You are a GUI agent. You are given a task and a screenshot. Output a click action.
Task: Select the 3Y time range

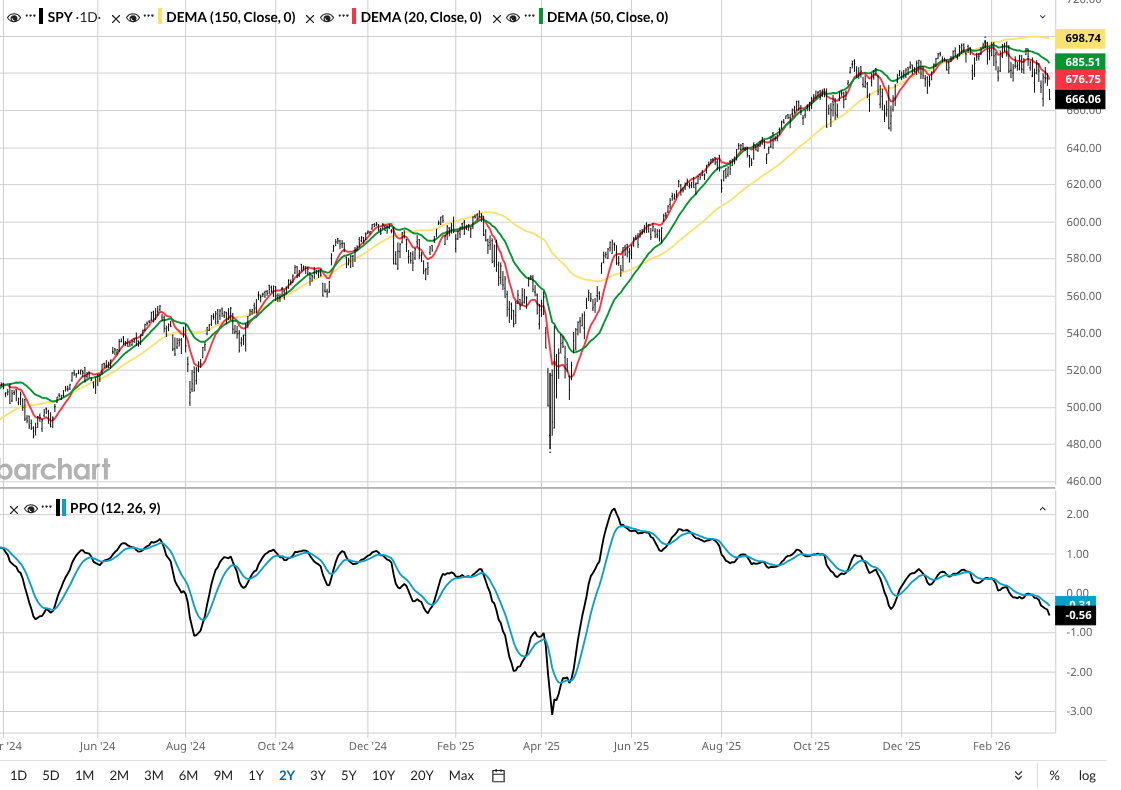[x=317, y=776]
